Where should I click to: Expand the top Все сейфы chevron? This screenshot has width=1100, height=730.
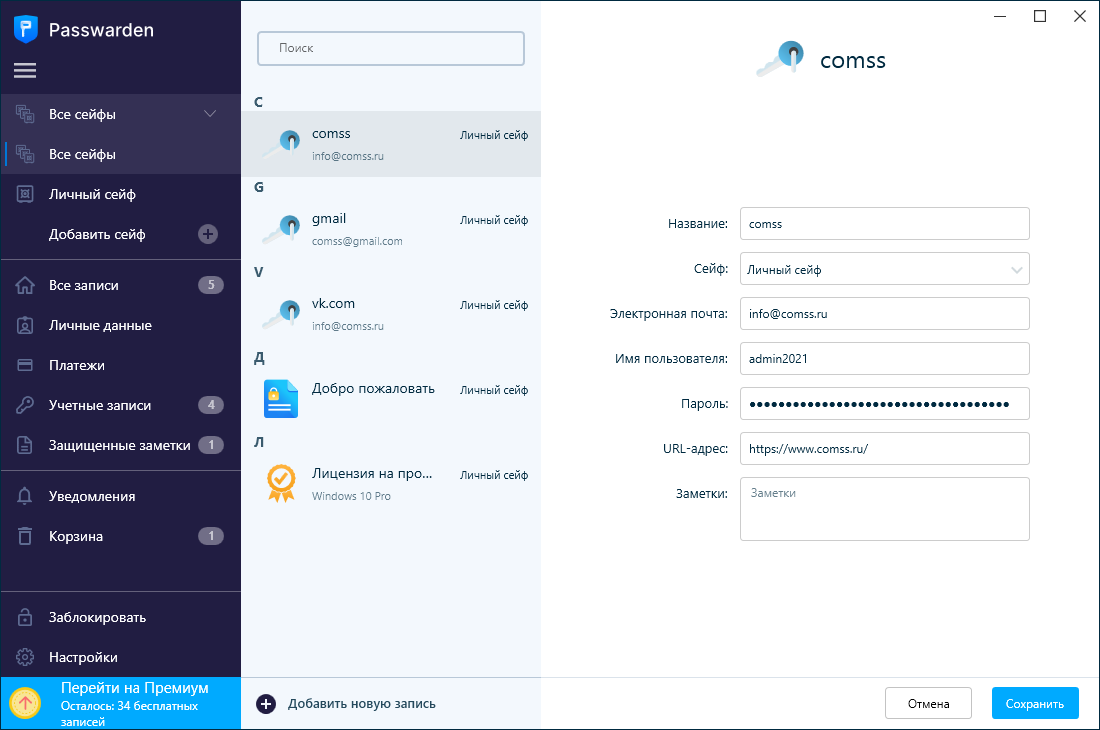[210, 114]
